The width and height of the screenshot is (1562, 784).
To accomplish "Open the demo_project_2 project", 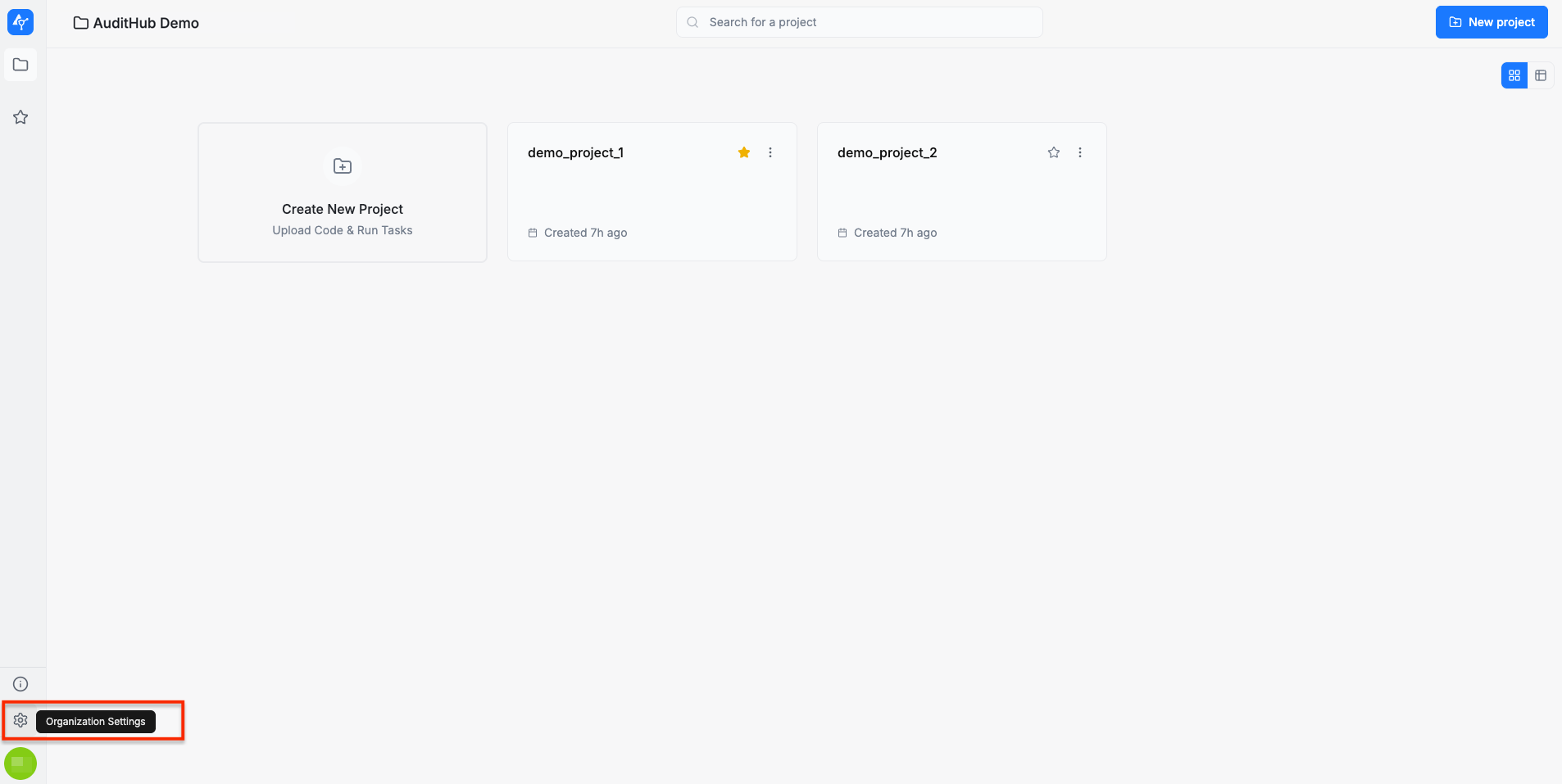I will pyautogui.click(x=887, y=153).
